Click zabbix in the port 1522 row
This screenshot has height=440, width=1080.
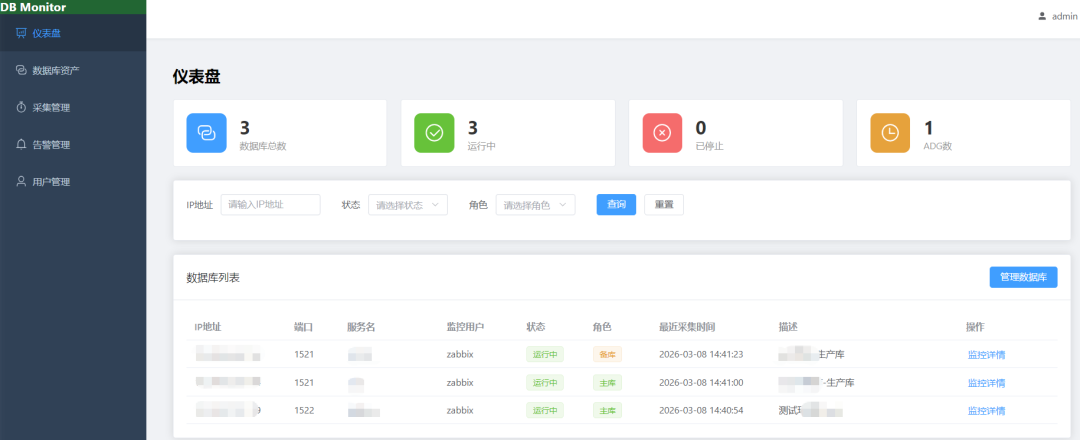pos(460,410)
